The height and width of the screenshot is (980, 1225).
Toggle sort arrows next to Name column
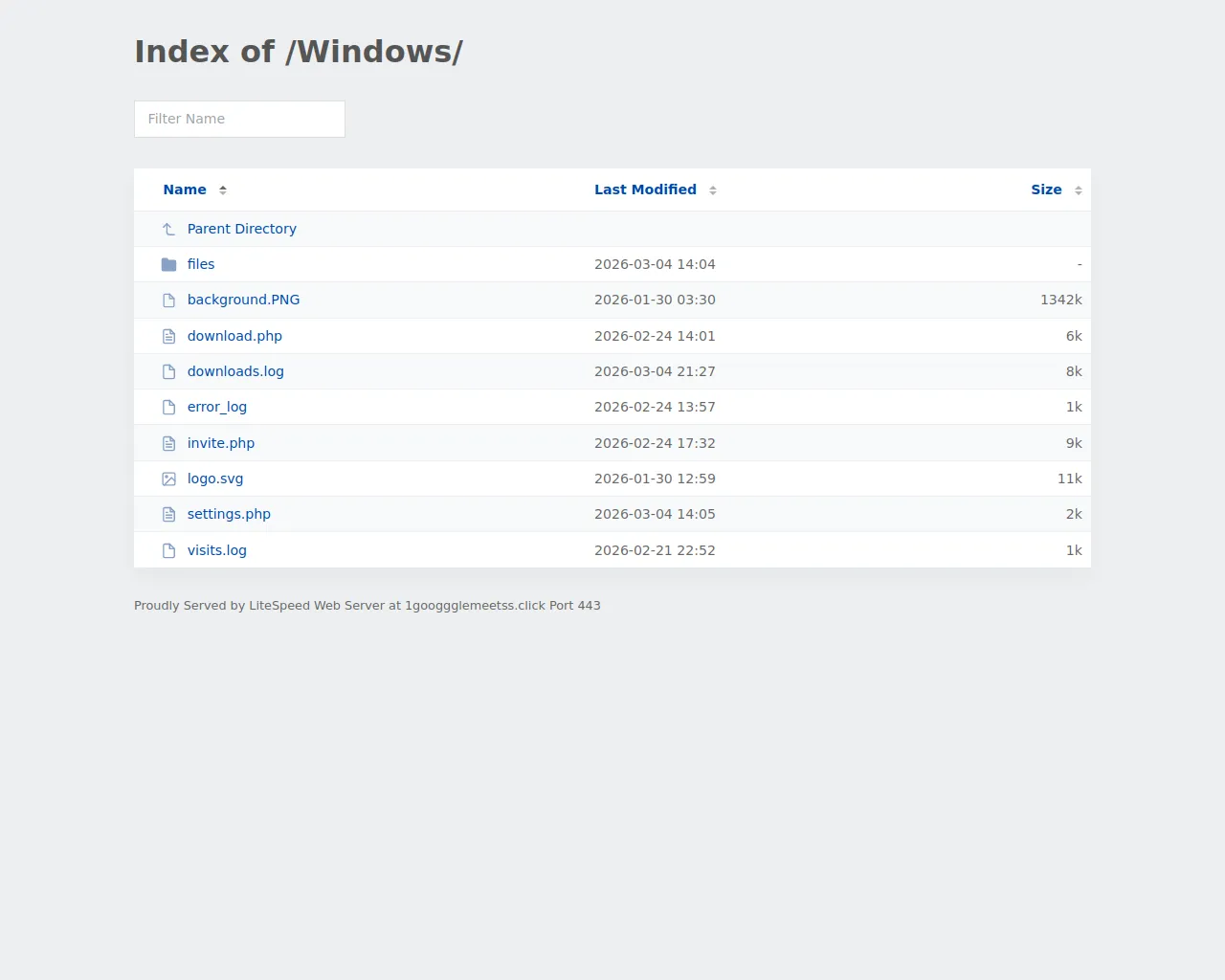[x=223, y=190]
